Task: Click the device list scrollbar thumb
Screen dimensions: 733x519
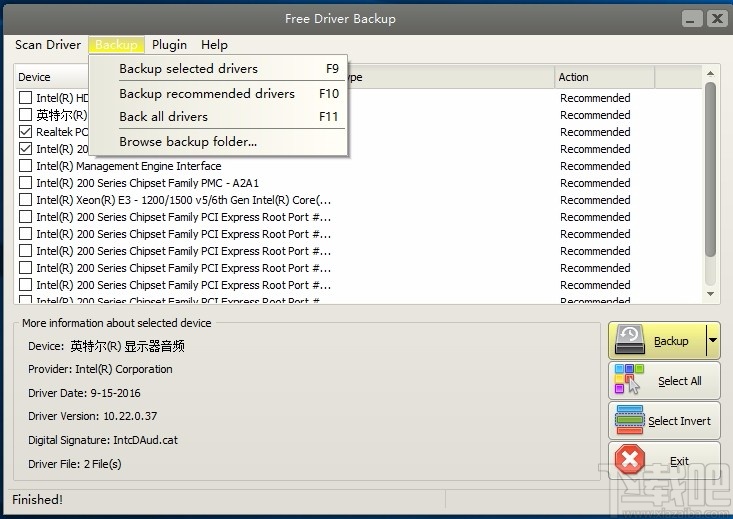Action: click(x=711, y=169)
